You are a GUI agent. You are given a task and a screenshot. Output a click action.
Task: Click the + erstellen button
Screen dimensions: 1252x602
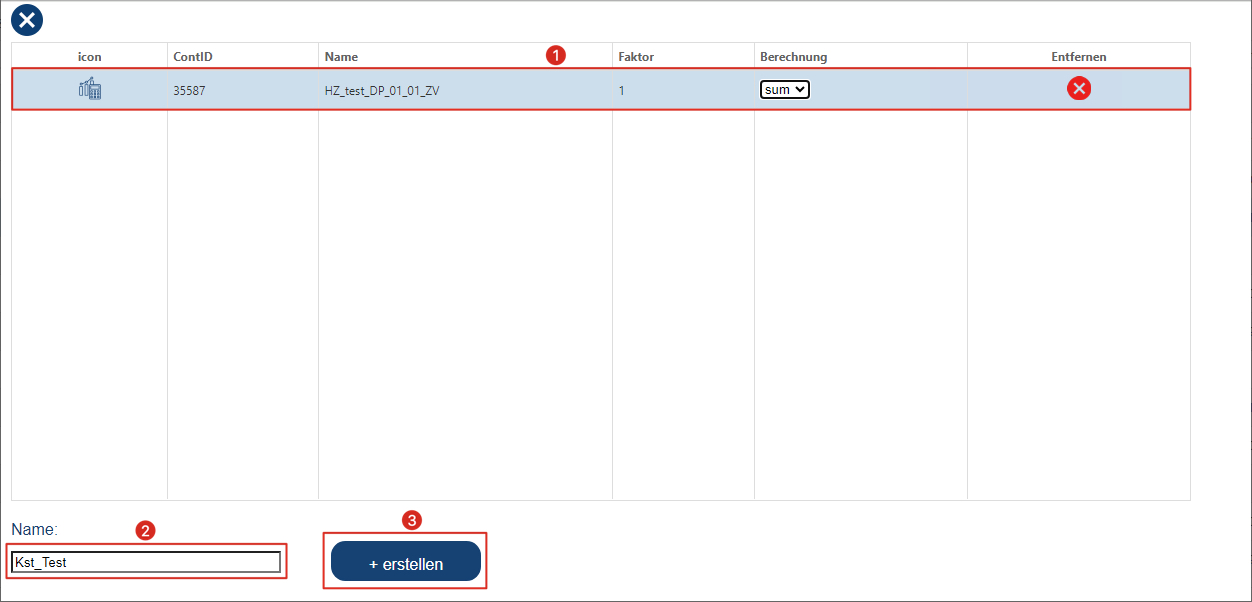[x=406, y=562]
